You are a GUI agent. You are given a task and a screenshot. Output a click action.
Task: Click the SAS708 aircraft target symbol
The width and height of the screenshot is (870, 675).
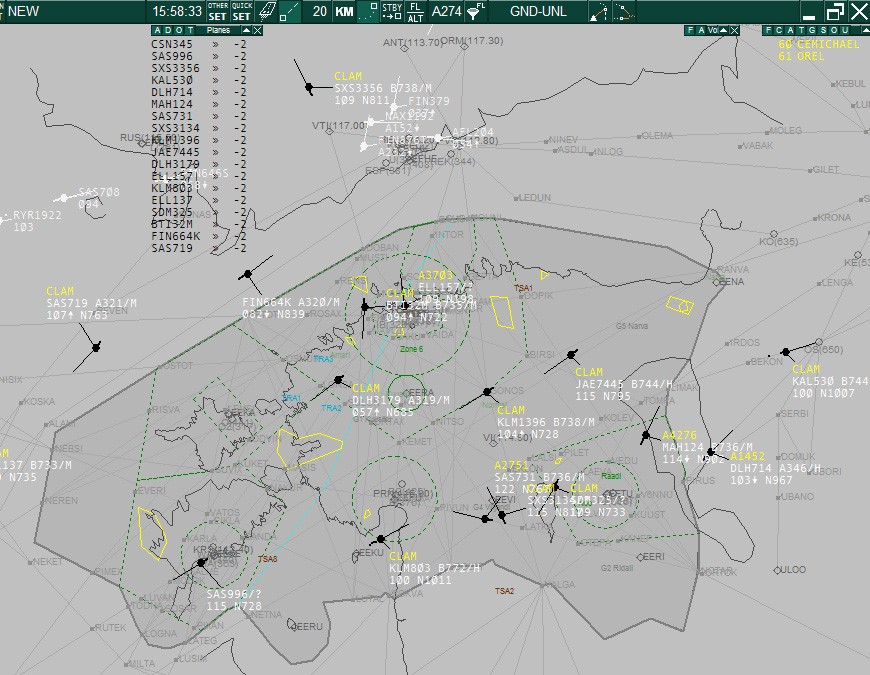tap(64, 198)
